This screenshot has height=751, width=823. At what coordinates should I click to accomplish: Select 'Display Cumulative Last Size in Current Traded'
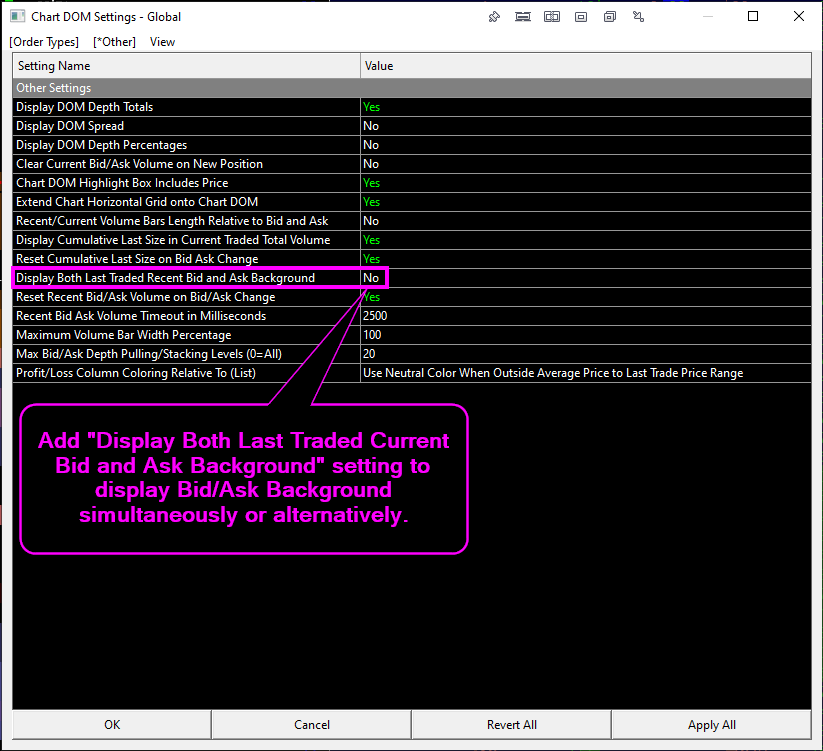point(186,240)
